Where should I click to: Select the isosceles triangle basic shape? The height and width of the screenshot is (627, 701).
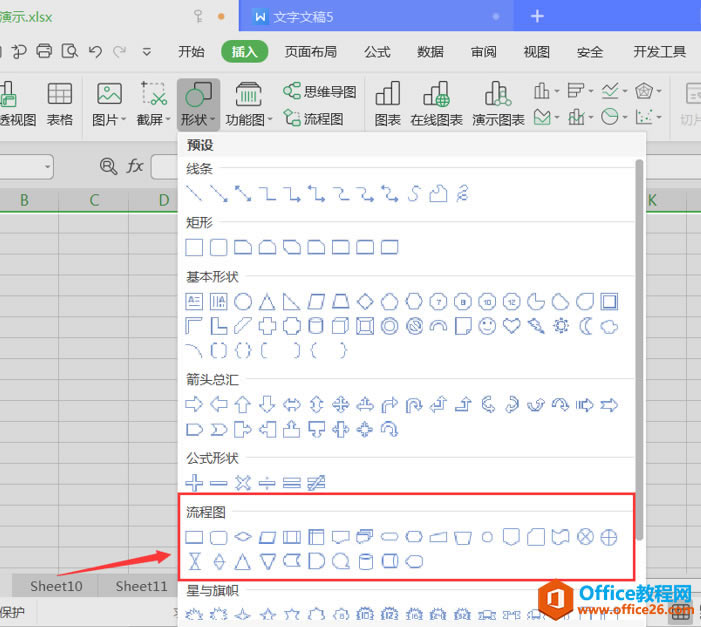pyautogui.click(x=267, y=302)
